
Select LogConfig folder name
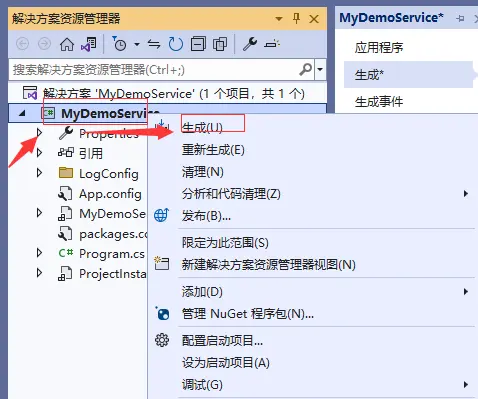click(x=109, y=174)
